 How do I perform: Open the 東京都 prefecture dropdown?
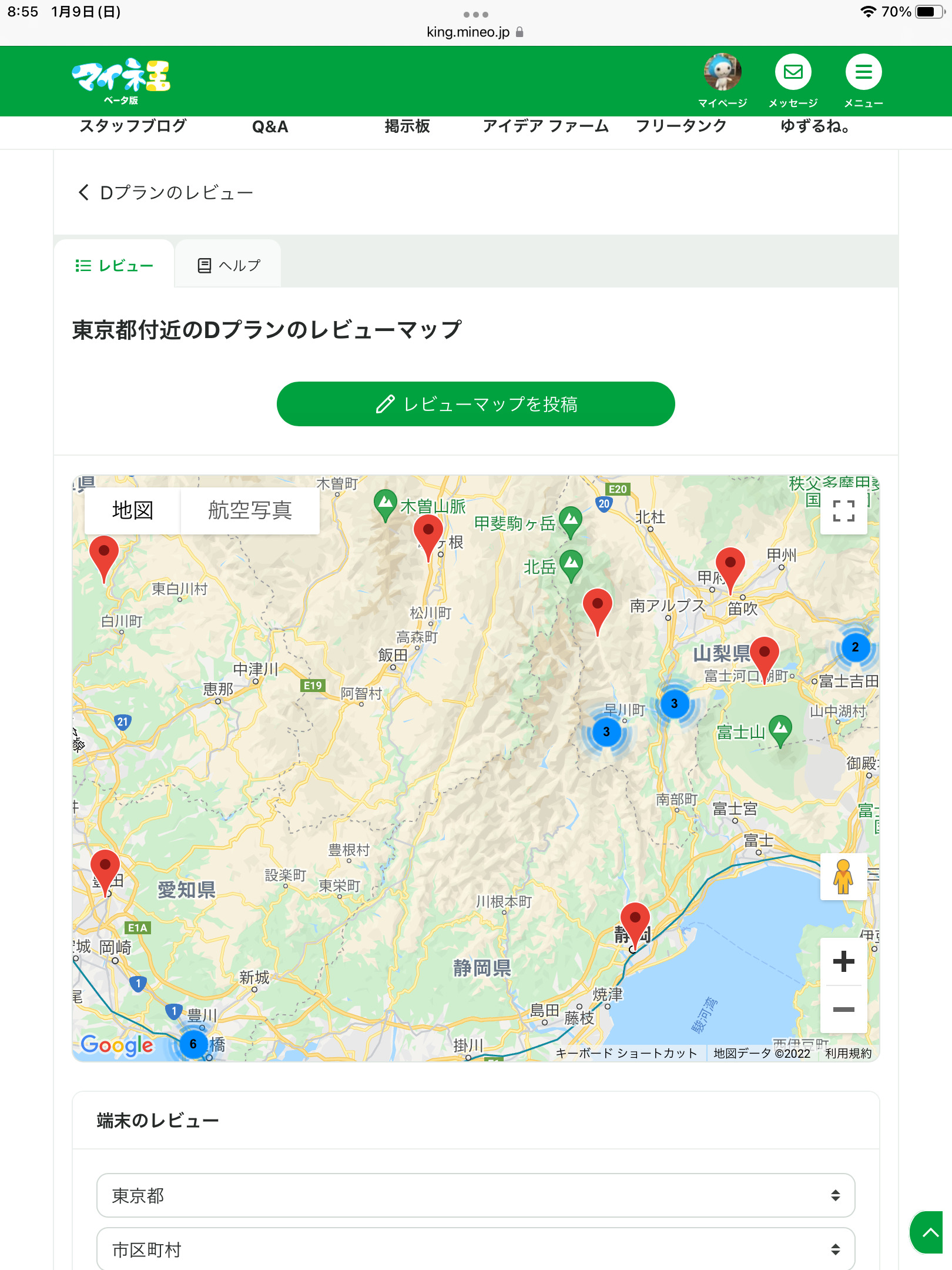tap(475, 1195)
